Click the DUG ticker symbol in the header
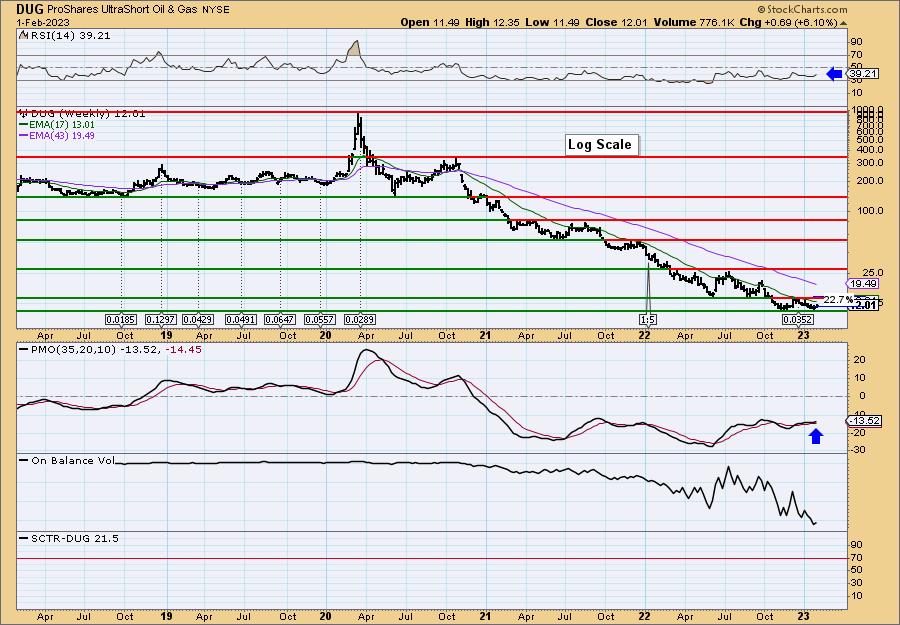Viewport: 900px width, 625px height. tap(28, 9)
